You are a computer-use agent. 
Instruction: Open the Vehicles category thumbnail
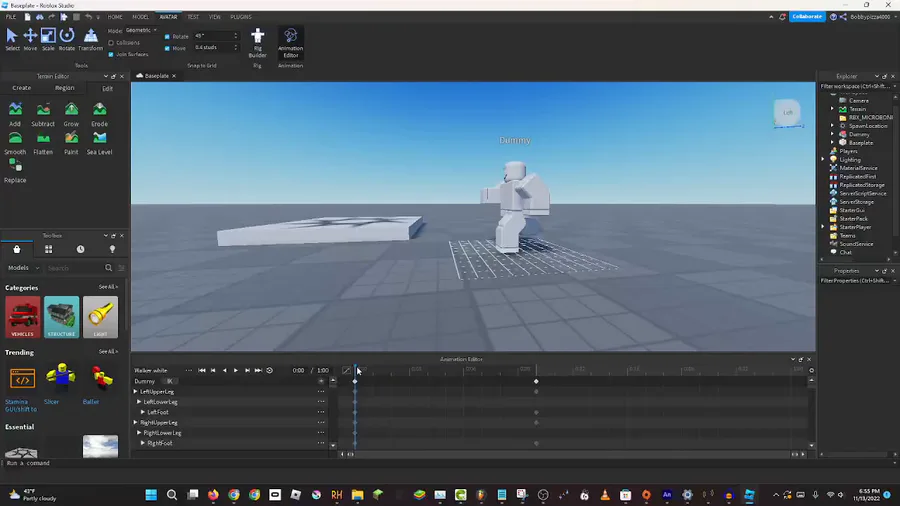[x=22, y=317]
